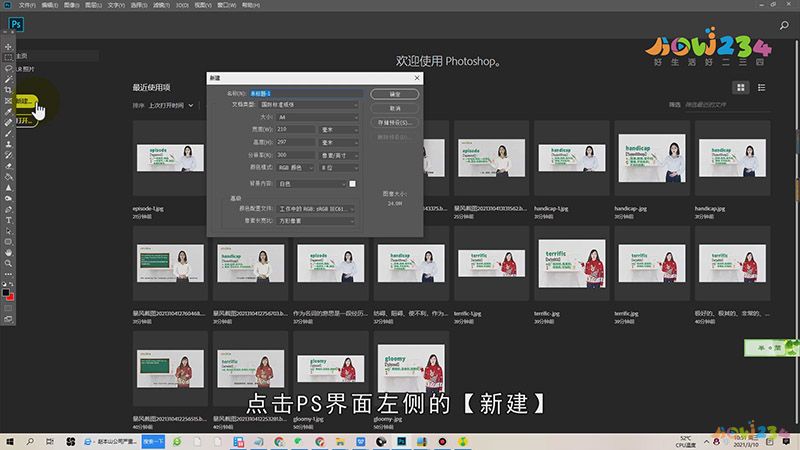This screenshot has height=450, width=800.
Task: Open the 颜色模式 RGB dropdown
Action: click(x=295, y=167)
